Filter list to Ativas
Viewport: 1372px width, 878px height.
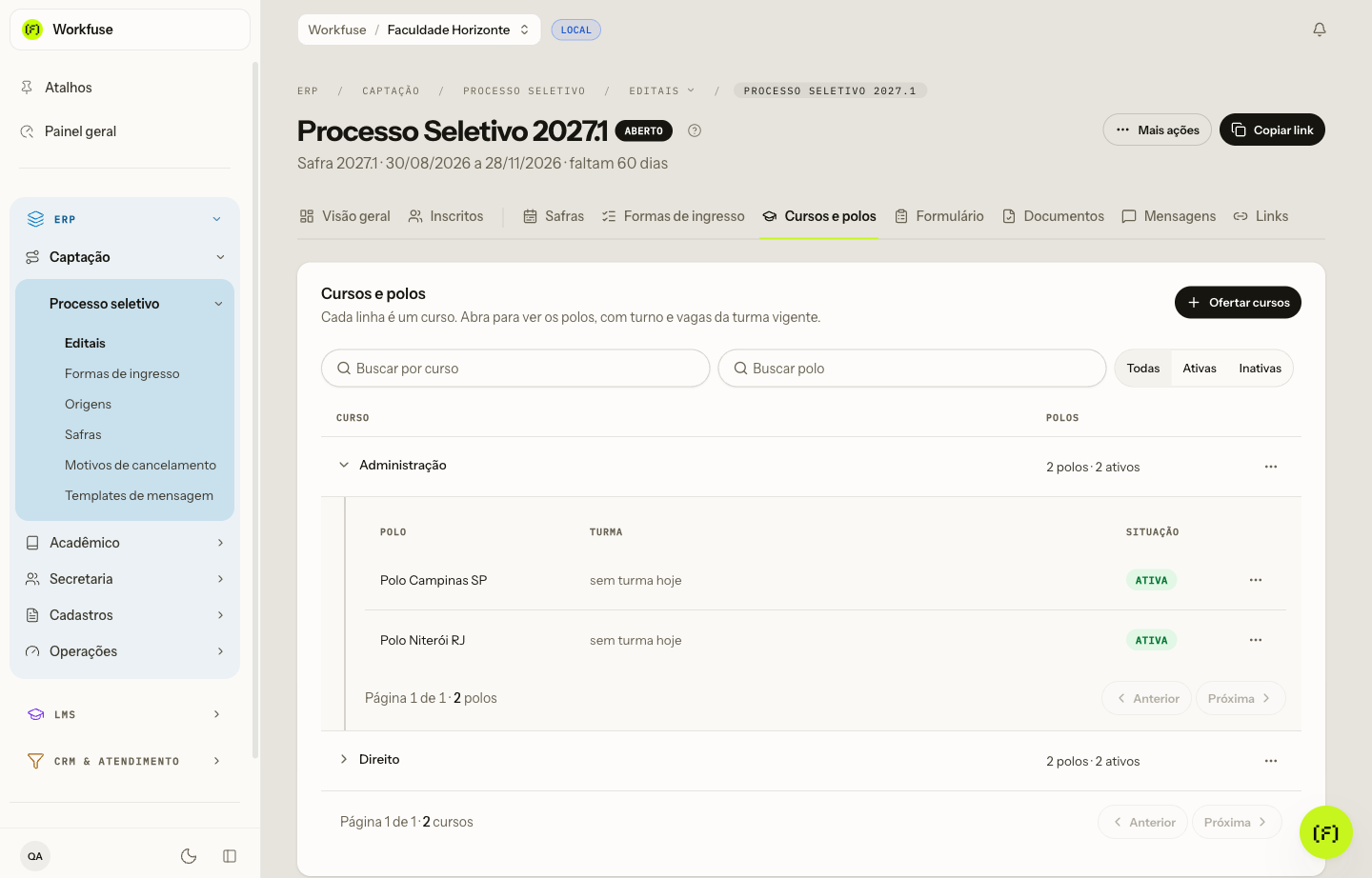click(x=1200, y=369)
